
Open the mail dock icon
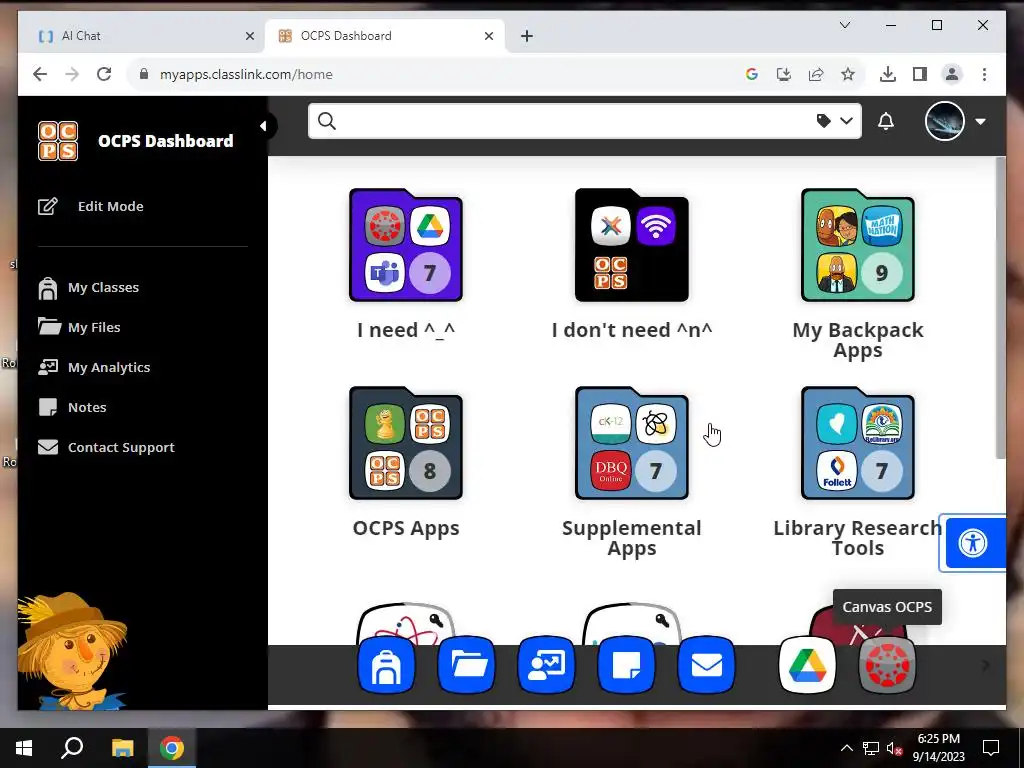pos(706,665)
